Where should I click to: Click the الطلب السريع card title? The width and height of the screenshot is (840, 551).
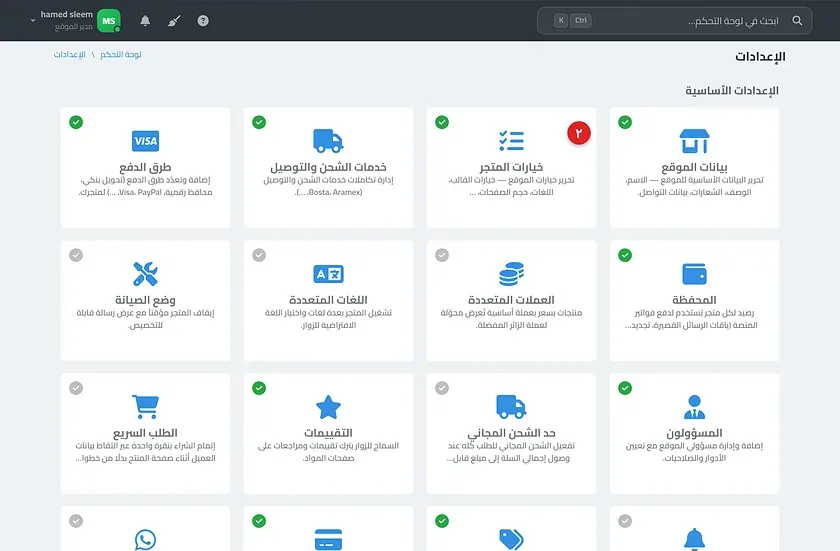click(145, 433)
